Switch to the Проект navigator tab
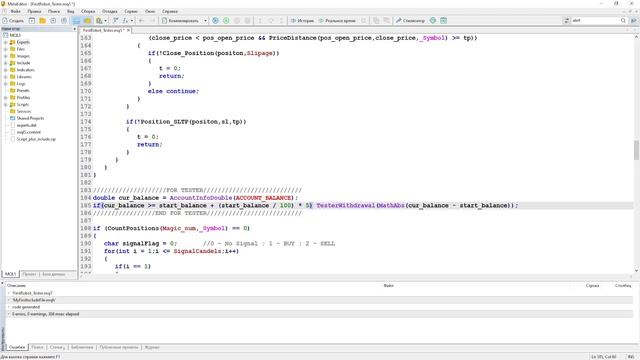Viewport: 640px width, 360px height. 29,274
